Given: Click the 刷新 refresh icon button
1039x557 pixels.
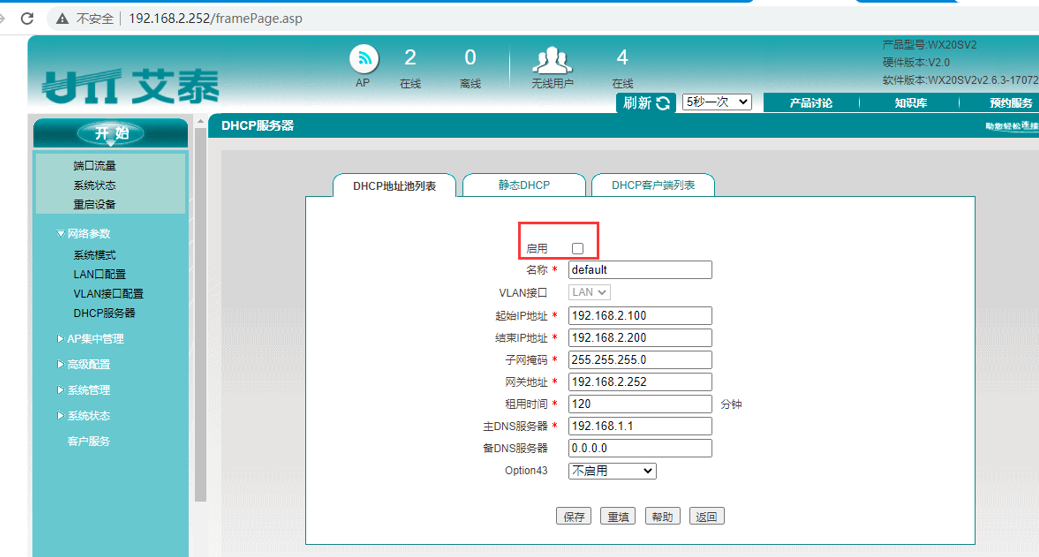Looking at the screenshot, I should 647,103.
